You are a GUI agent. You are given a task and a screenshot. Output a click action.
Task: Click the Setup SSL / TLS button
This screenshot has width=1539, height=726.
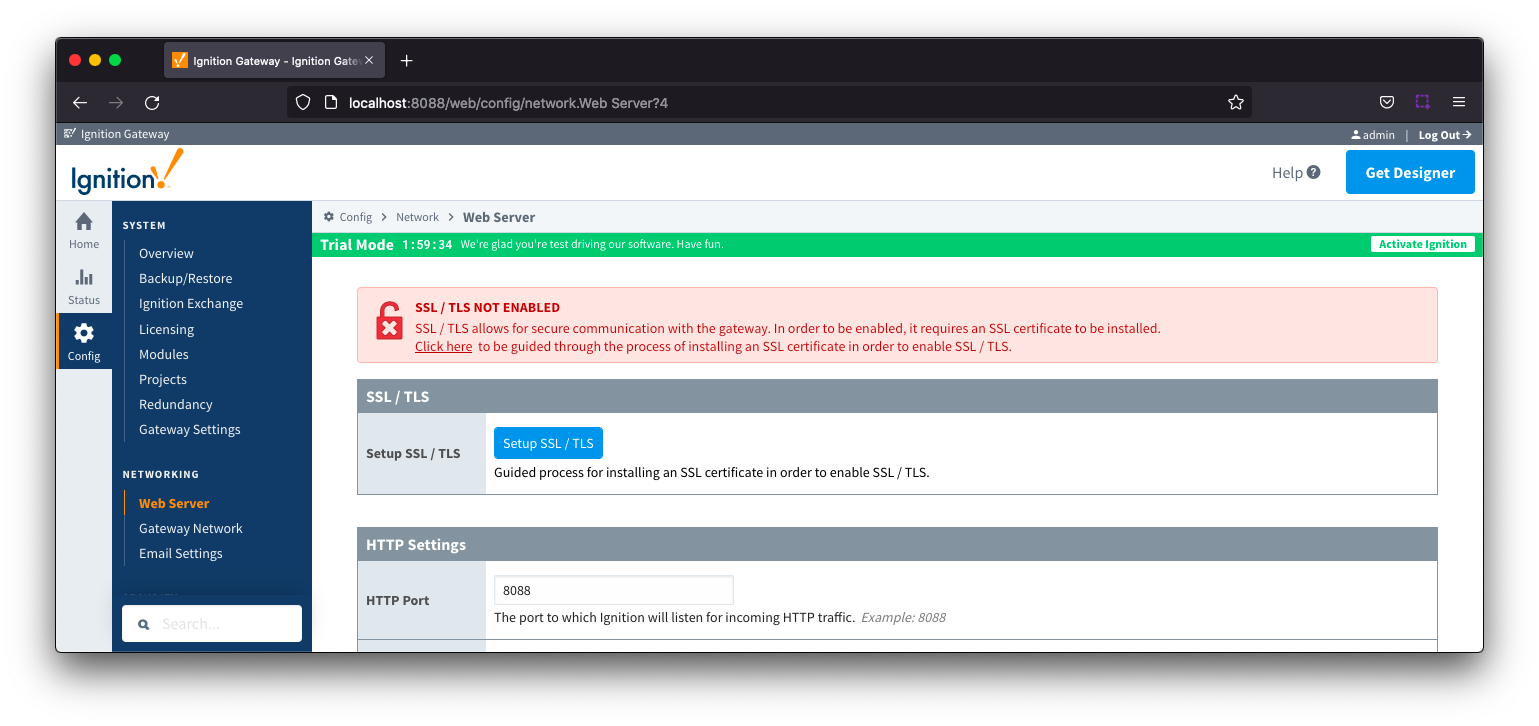[548, 443]
